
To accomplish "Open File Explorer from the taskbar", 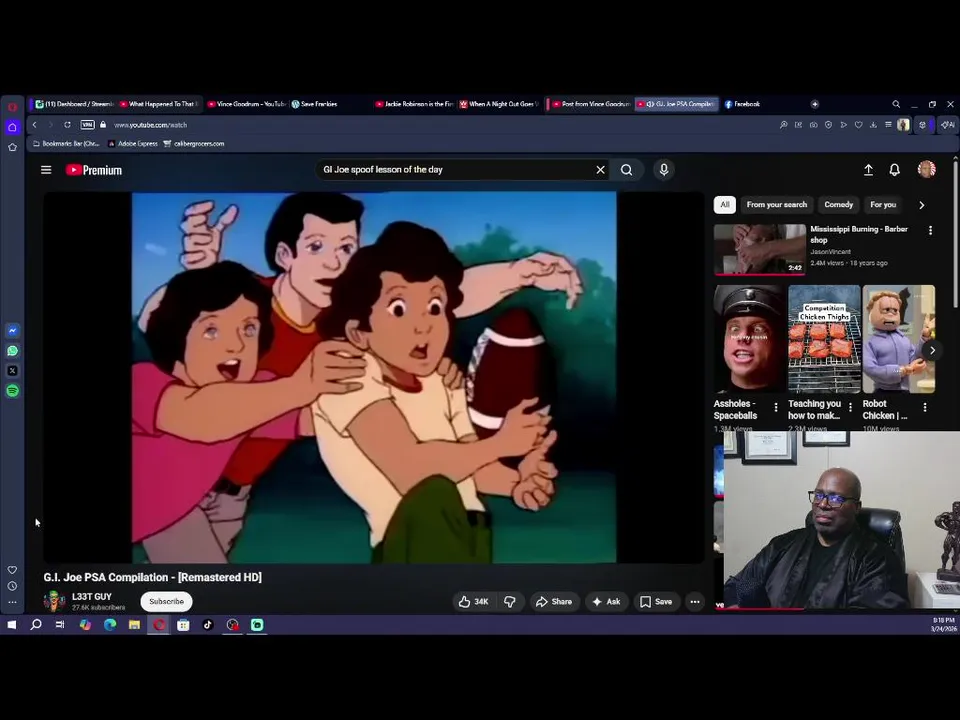I will [134, 624].
